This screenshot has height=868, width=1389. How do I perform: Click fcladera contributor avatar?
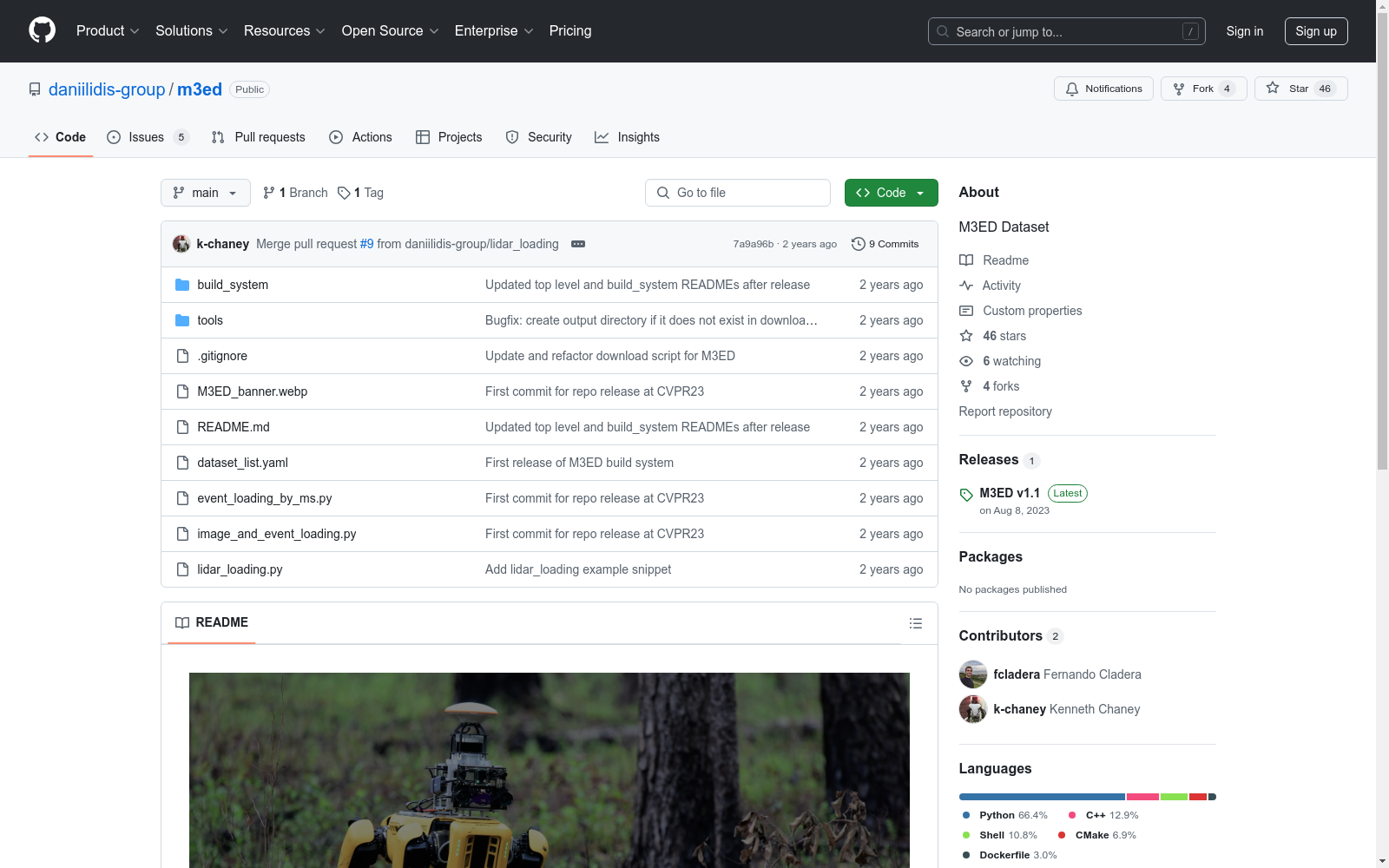pos(973,674)
